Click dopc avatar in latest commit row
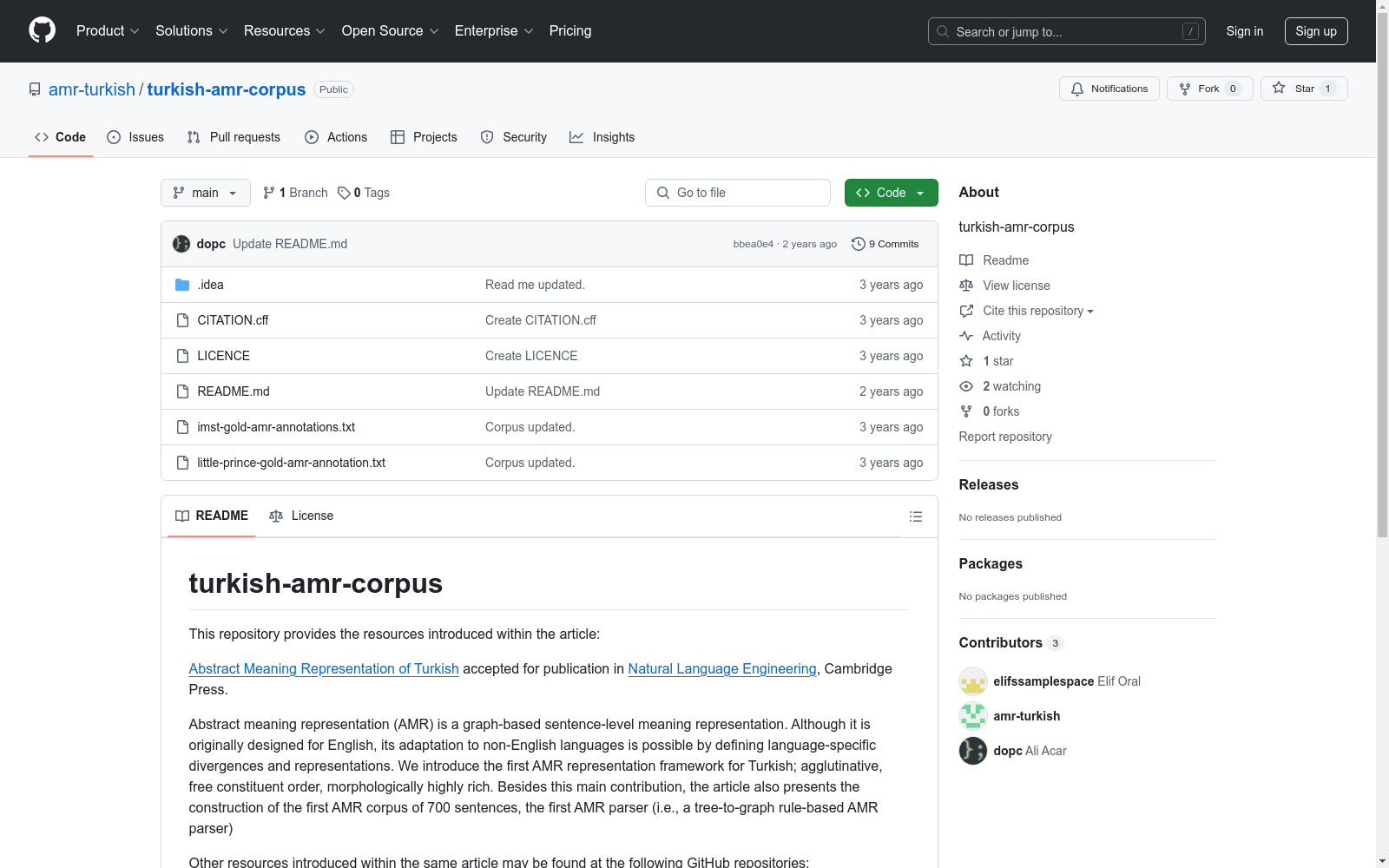The image size is (1389, 868). tap(181, 244)
